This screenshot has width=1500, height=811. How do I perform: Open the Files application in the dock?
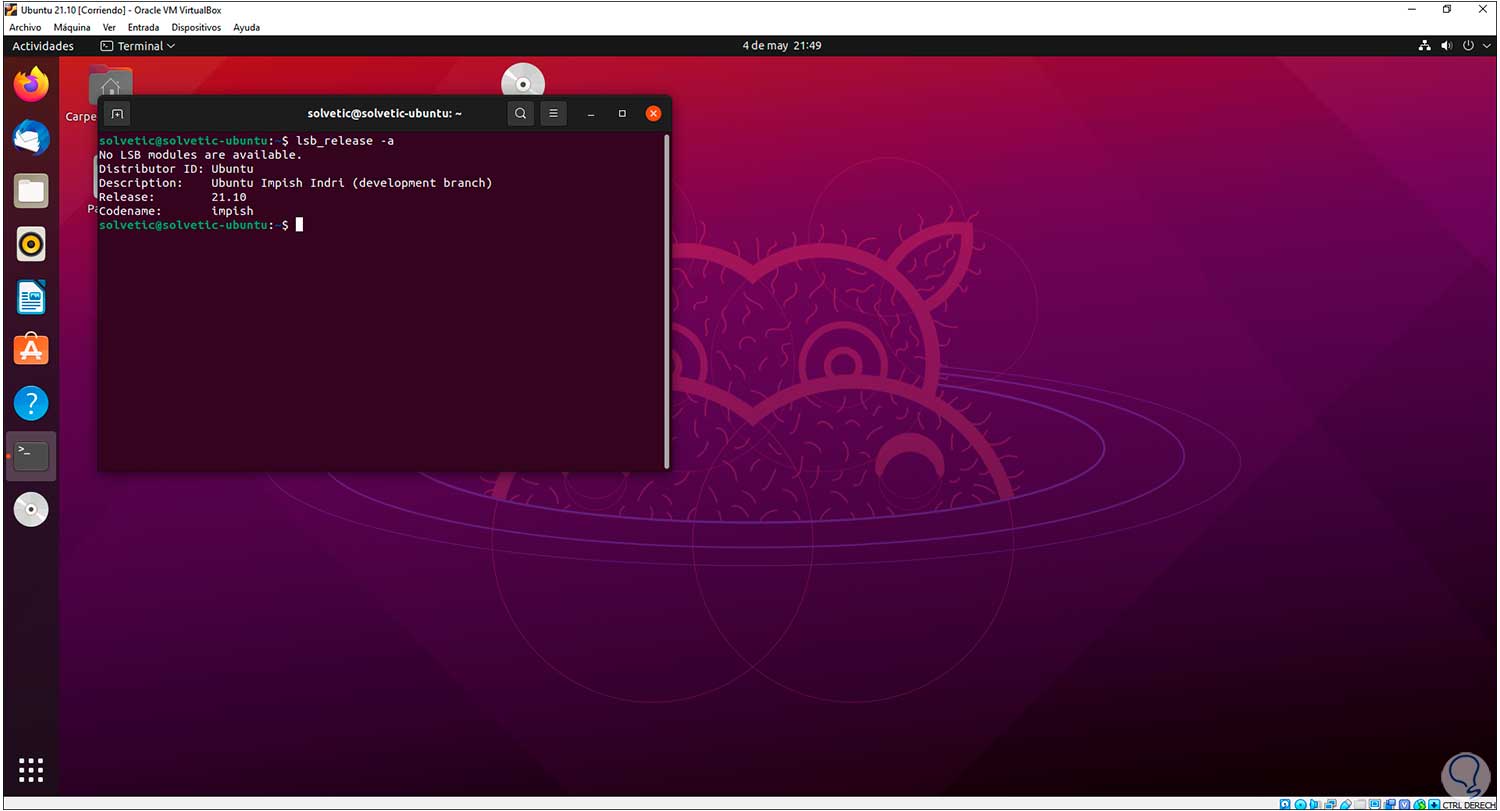(30, 190)
